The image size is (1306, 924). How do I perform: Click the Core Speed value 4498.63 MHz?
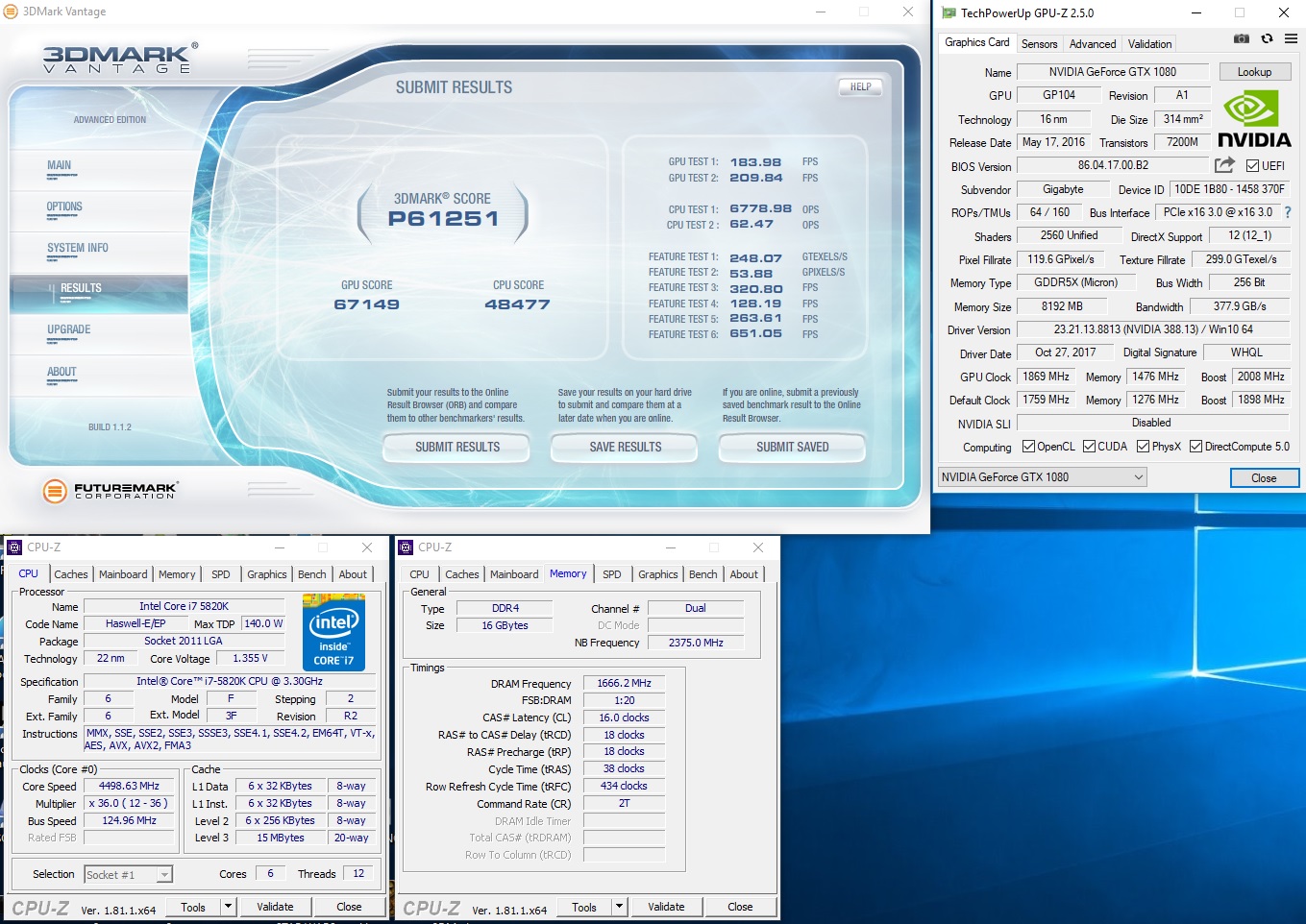click(x=129, y=786)
